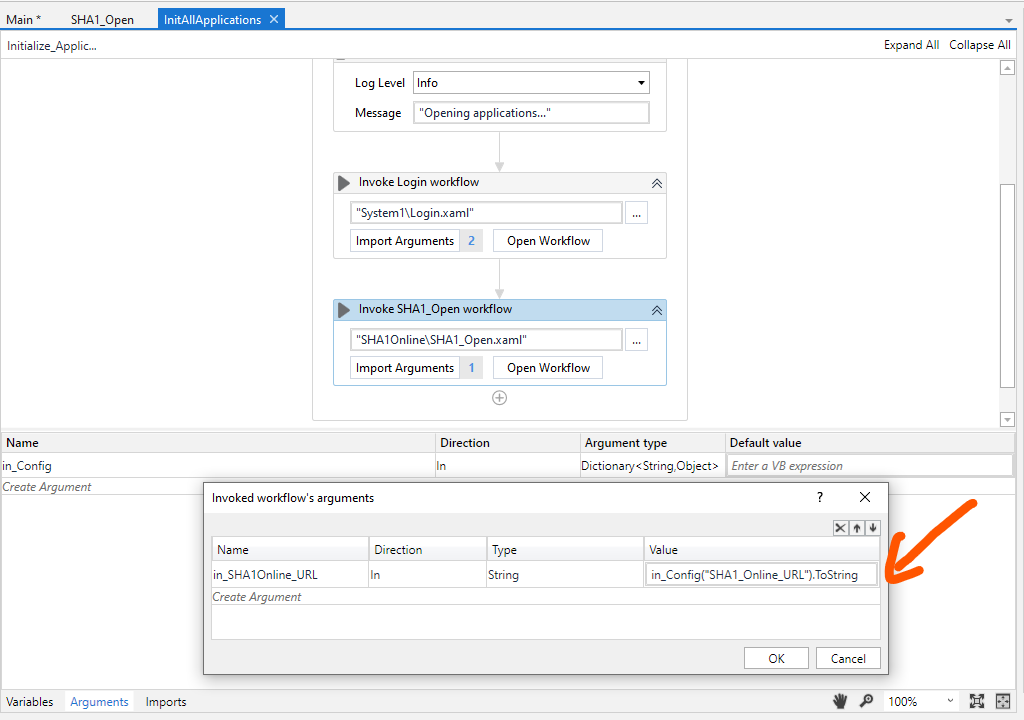Browse for Login.xaml via the ellipsis icon
The image size is (1024, 720).
pyautogui.click(x=636, y=212)
